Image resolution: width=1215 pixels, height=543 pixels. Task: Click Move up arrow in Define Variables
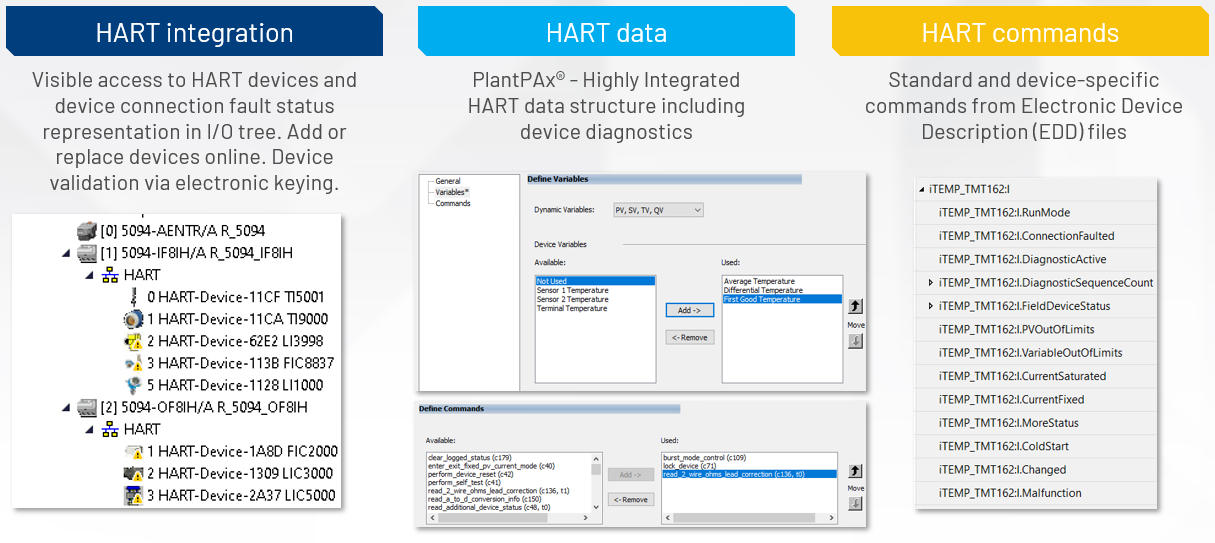click(856, 306)
